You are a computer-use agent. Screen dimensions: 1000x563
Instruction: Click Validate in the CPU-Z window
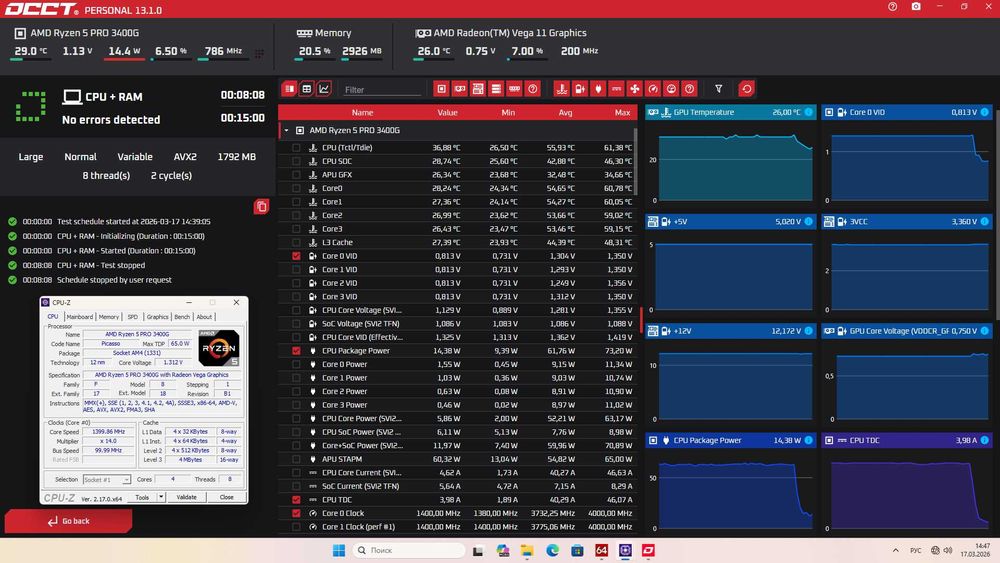[187, 497]
